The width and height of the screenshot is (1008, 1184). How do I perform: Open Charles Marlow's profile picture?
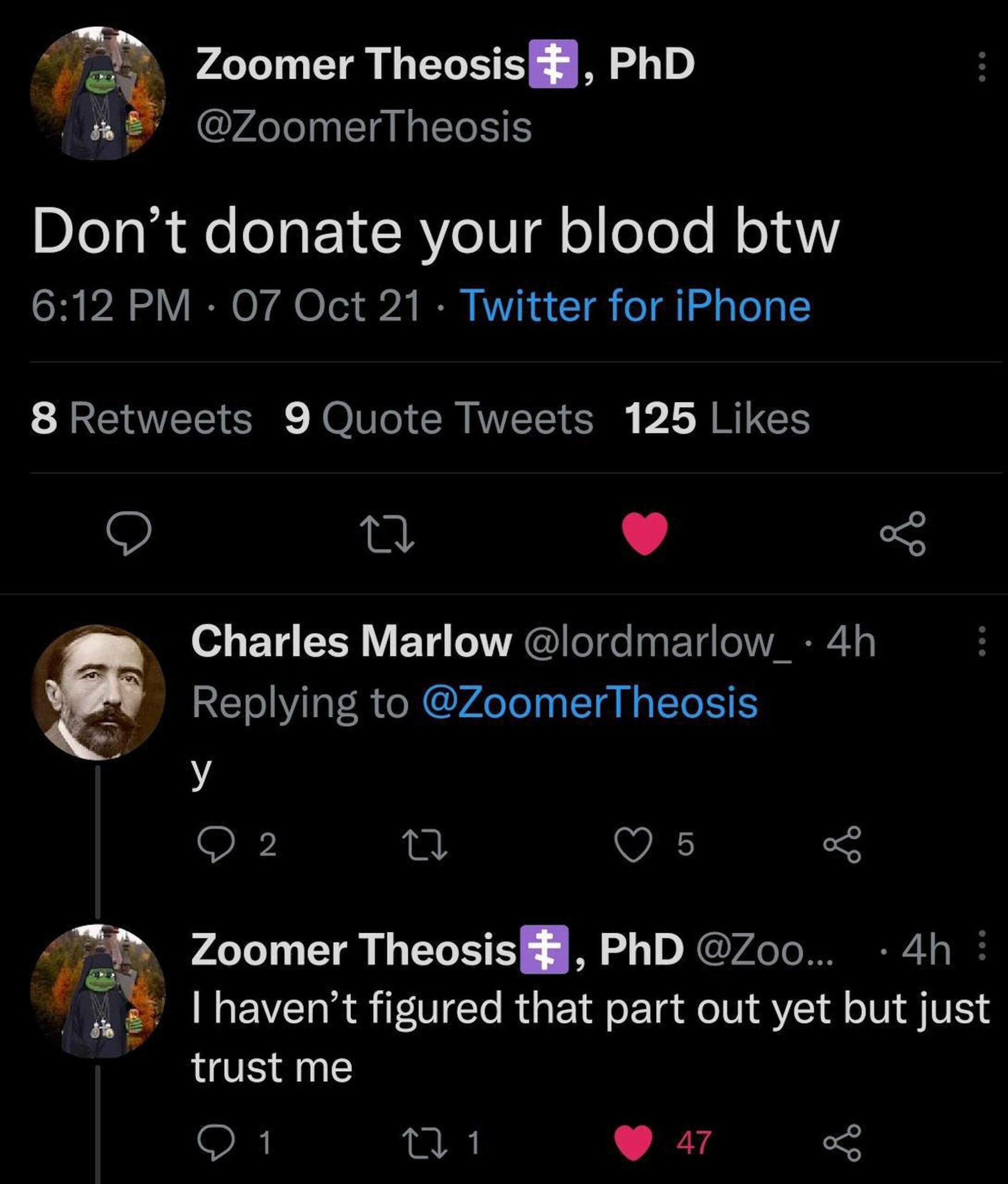(x=98, y=692)
